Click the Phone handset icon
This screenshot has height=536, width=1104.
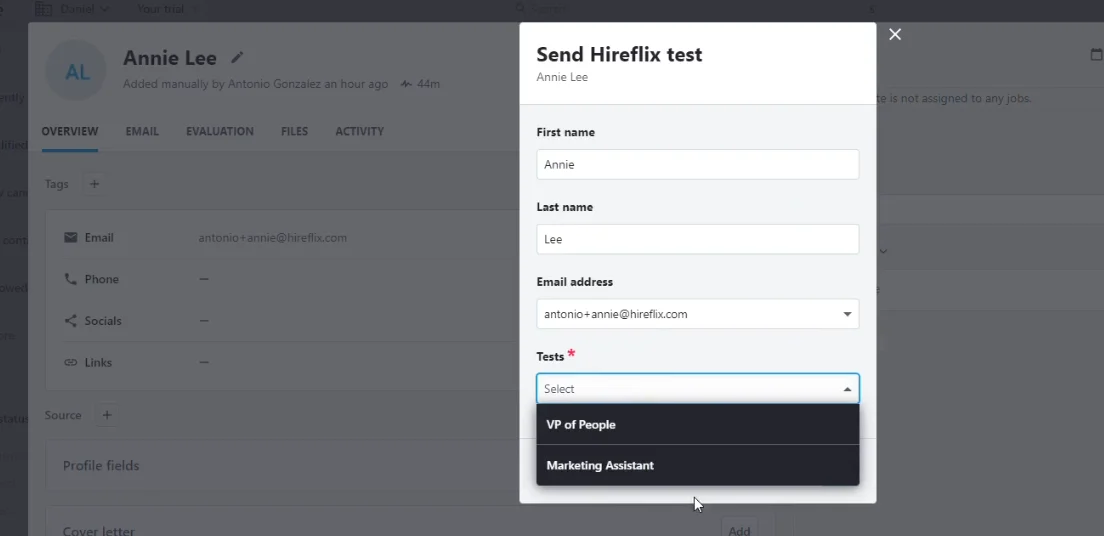click(x=70, y=279)
